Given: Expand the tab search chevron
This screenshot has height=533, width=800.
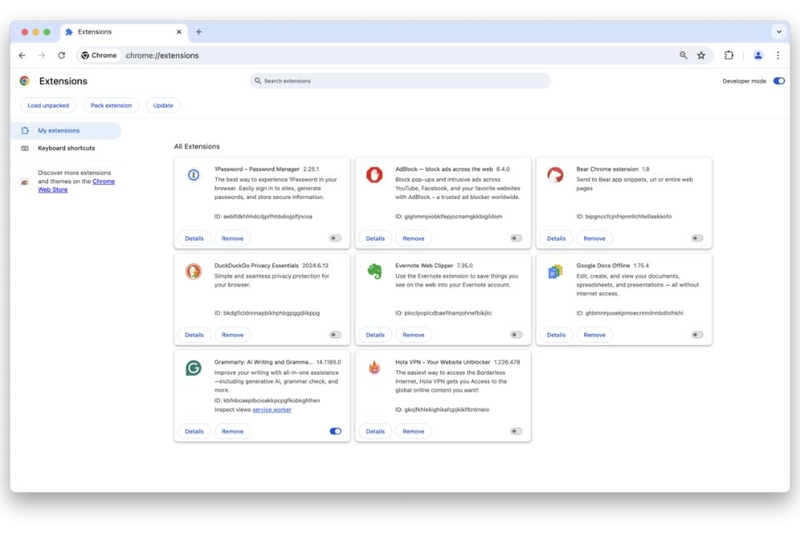Looking at the screenshot, I should (x=779, y=32).
